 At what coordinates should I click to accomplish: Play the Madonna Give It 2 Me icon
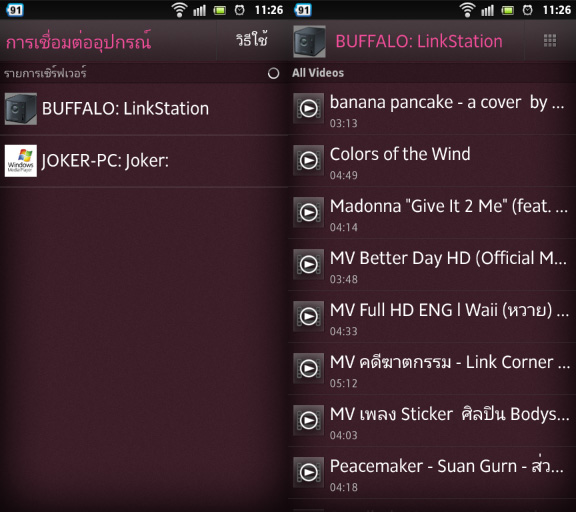coord(309,212)
